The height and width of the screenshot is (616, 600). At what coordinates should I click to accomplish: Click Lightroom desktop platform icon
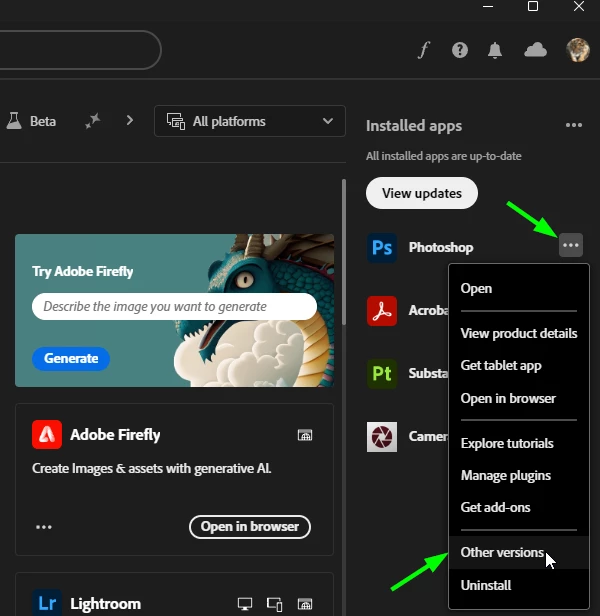(x=245, y=603)
